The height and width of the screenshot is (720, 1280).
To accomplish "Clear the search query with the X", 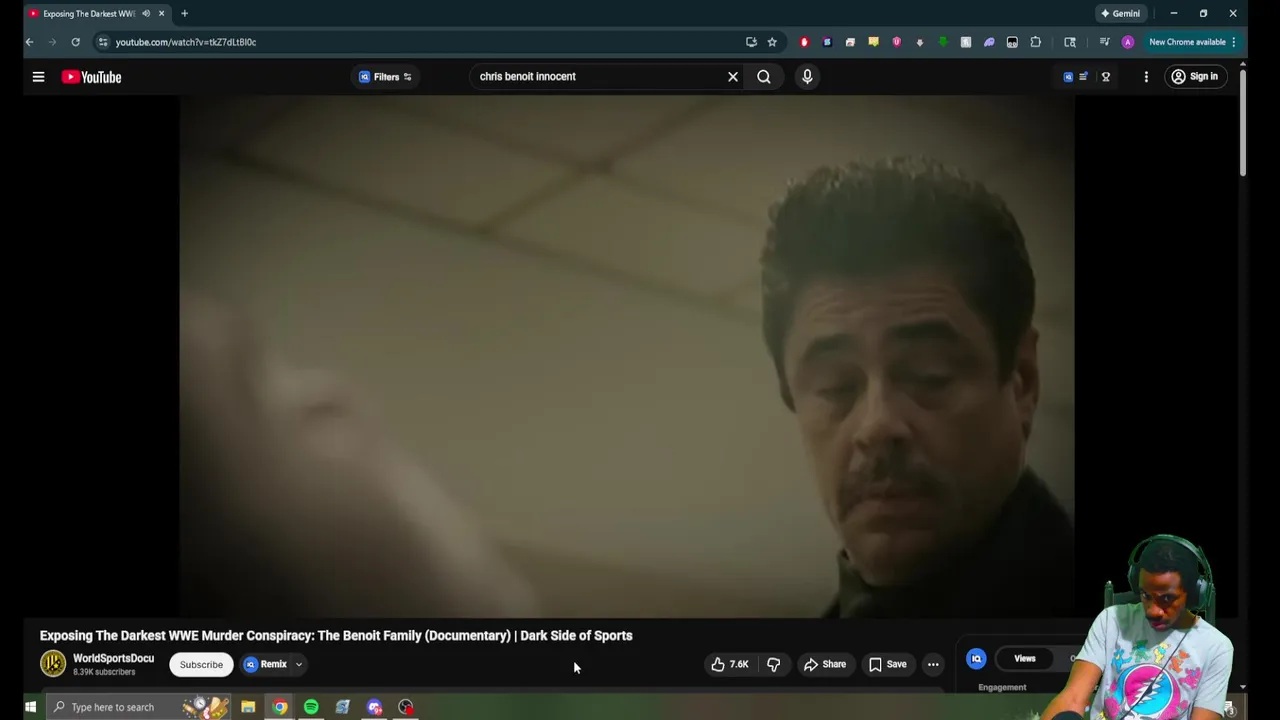I will (x=733, y=76).
